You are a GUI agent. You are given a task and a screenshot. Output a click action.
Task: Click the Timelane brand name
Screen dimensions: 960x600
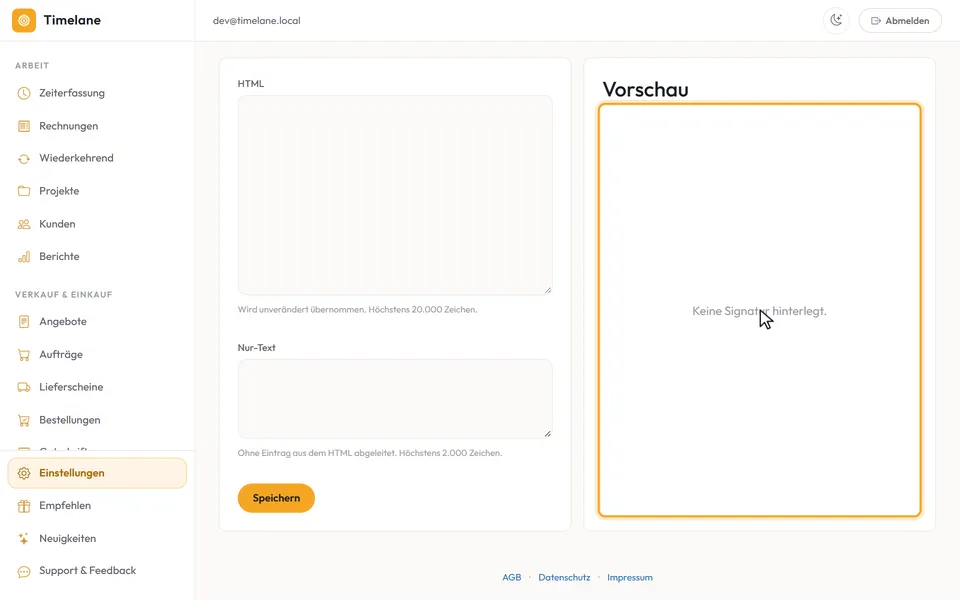coord(72,20)
